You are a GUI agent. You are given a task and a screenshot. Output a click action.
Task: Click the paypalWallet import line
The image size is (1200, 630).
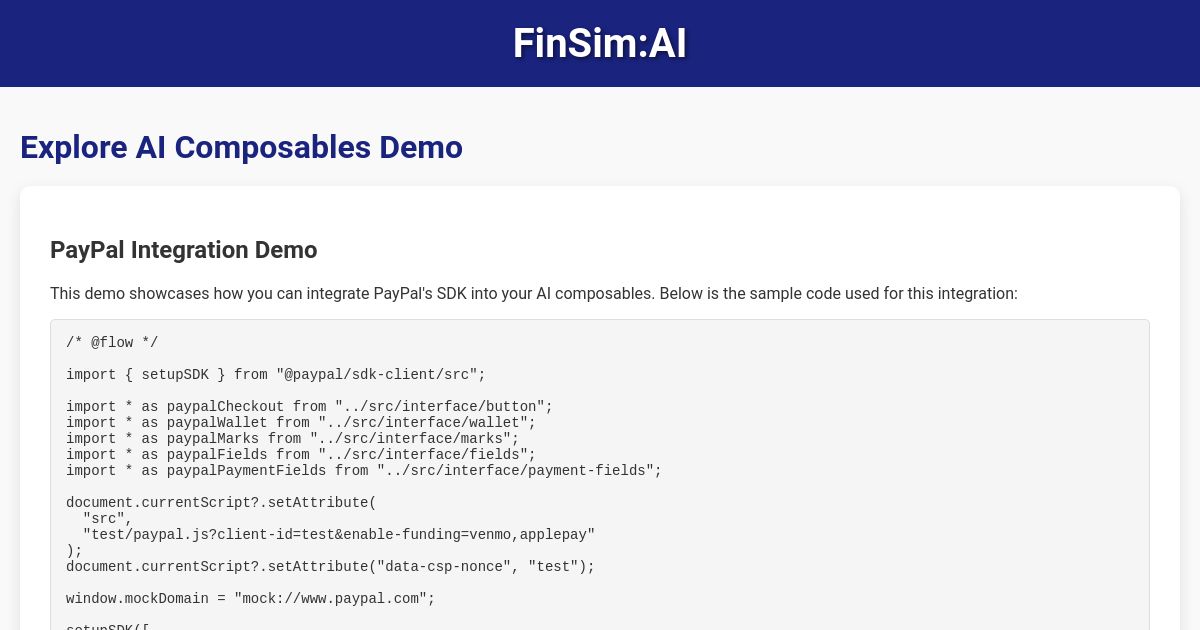coord(301,423)
